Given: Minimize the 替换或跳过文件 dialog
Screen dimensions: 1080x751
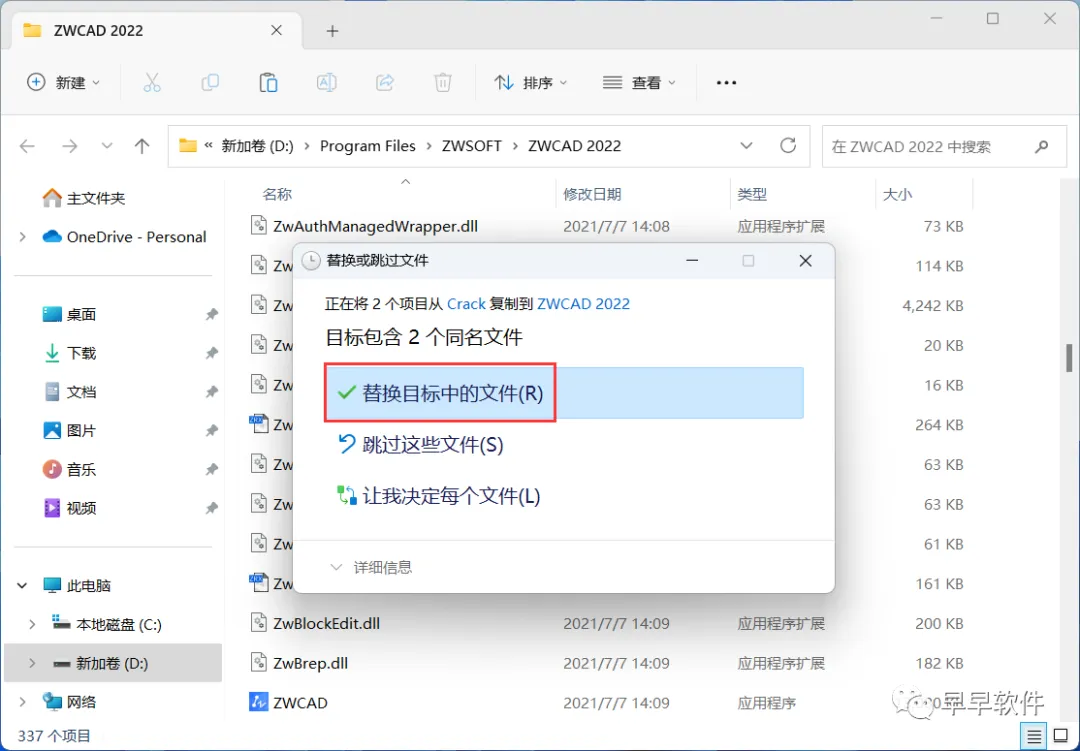Looking at the screenshot, I should coord(693,260).
